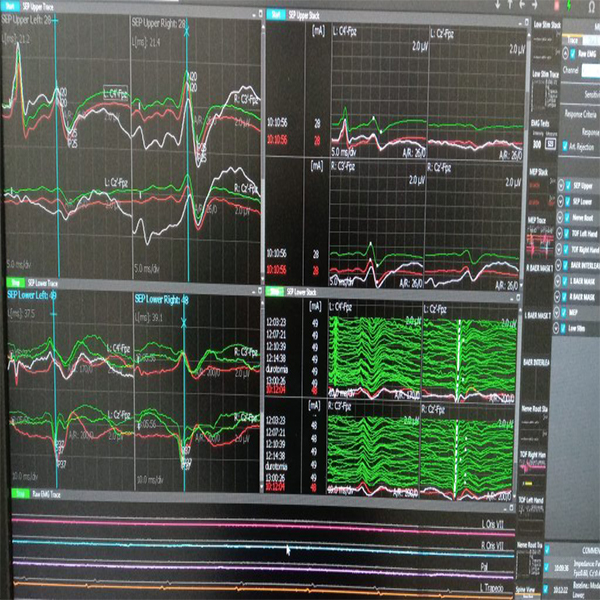Click the L: C4'-Fpz label in upper trace
Screen dimensions: 600x600
click(x=116, y=93)
